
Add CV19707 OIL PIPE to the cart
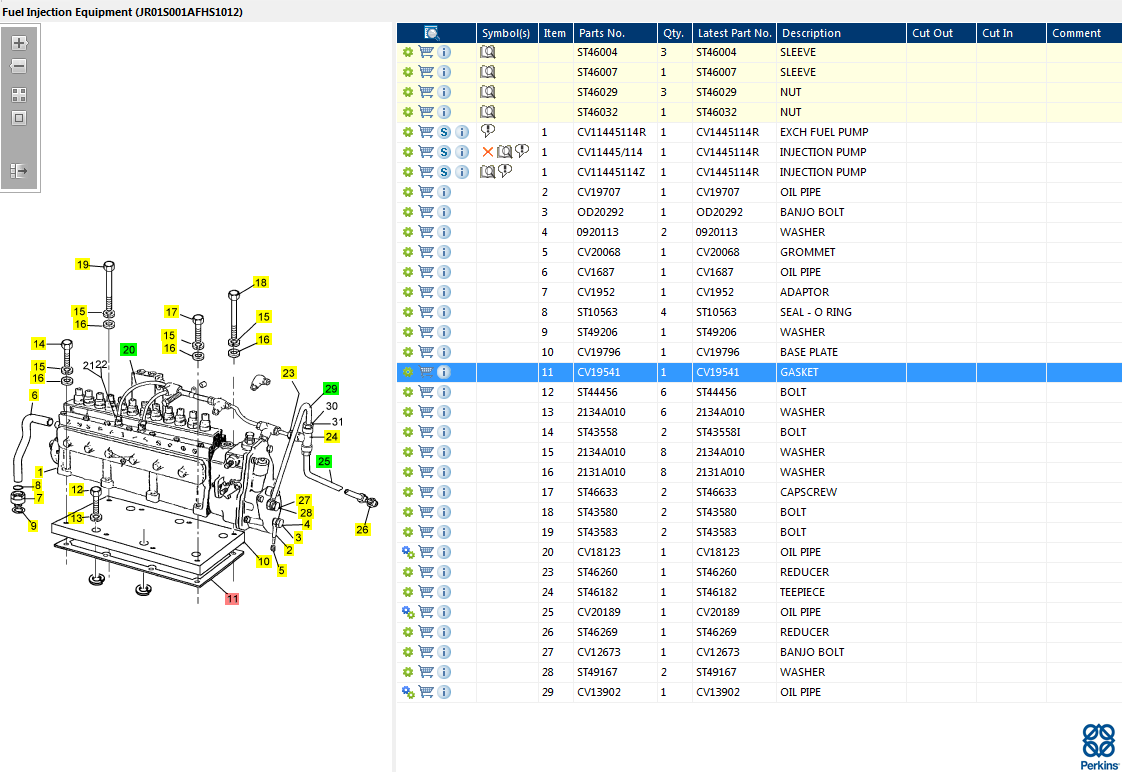[x=426, y=192]
